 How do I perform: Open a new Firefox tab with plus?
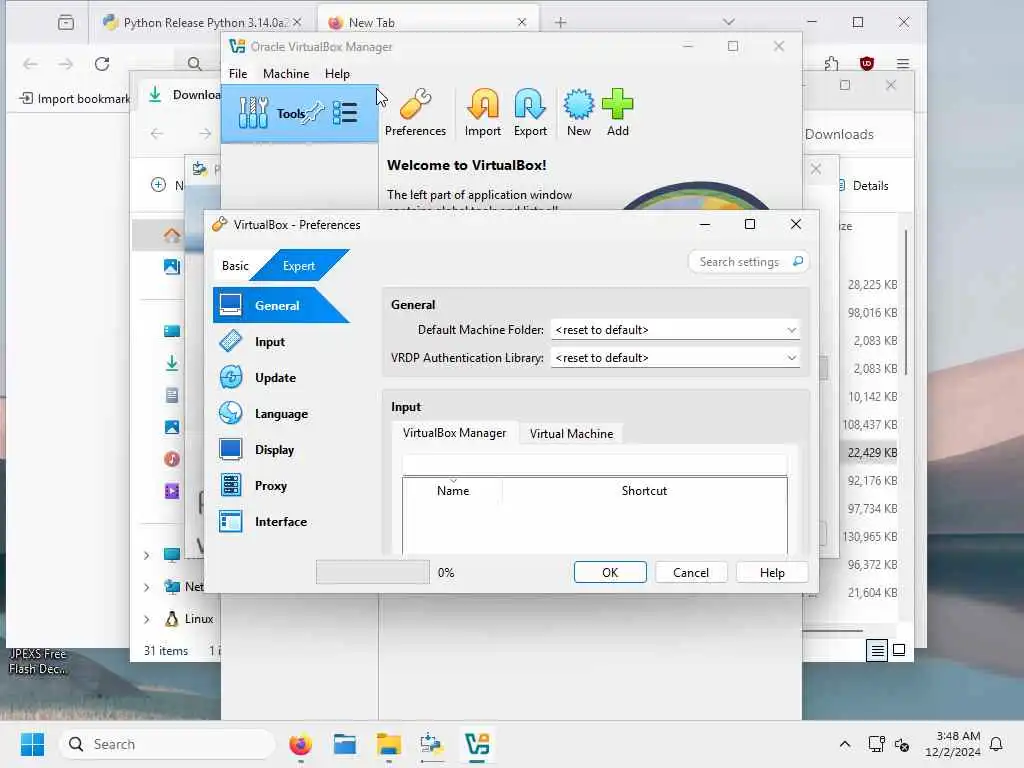coord(560,22)
